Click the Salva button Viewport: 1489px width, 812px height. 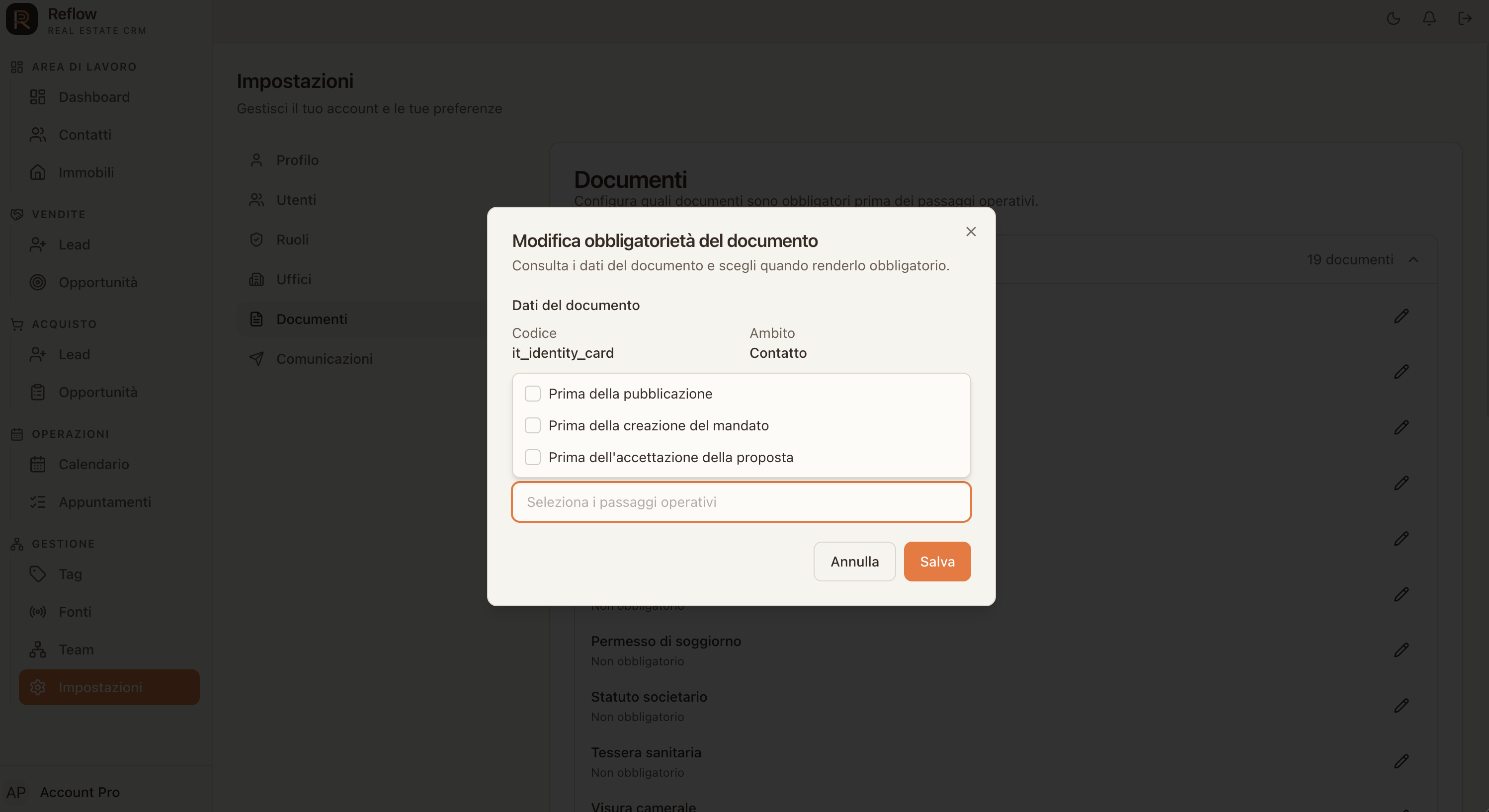(x=937, y=561)
